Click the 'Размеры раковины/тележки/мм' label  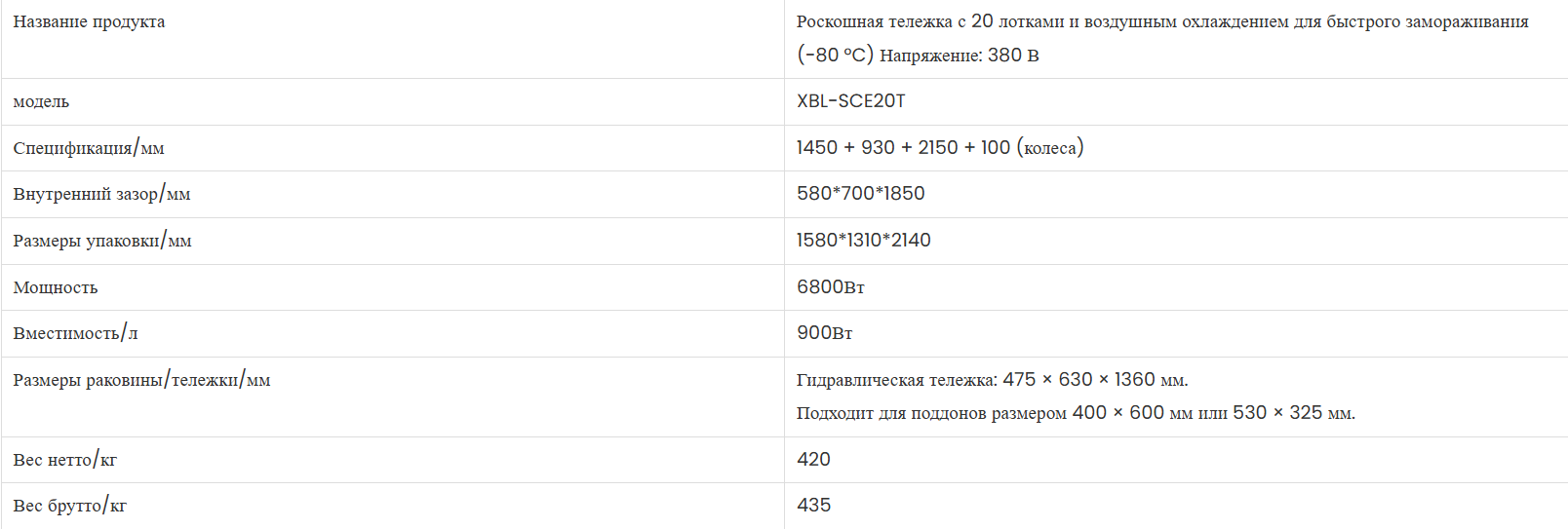(x=141, y=380)
